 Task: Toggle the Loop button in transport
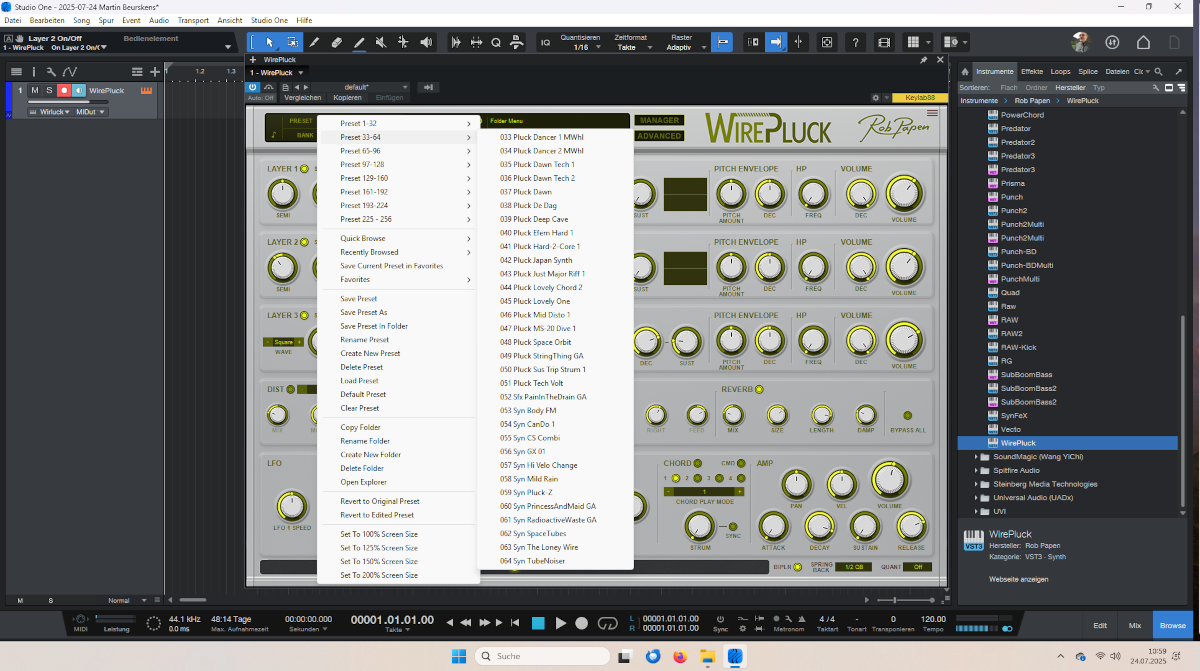(x=608, y=623)
